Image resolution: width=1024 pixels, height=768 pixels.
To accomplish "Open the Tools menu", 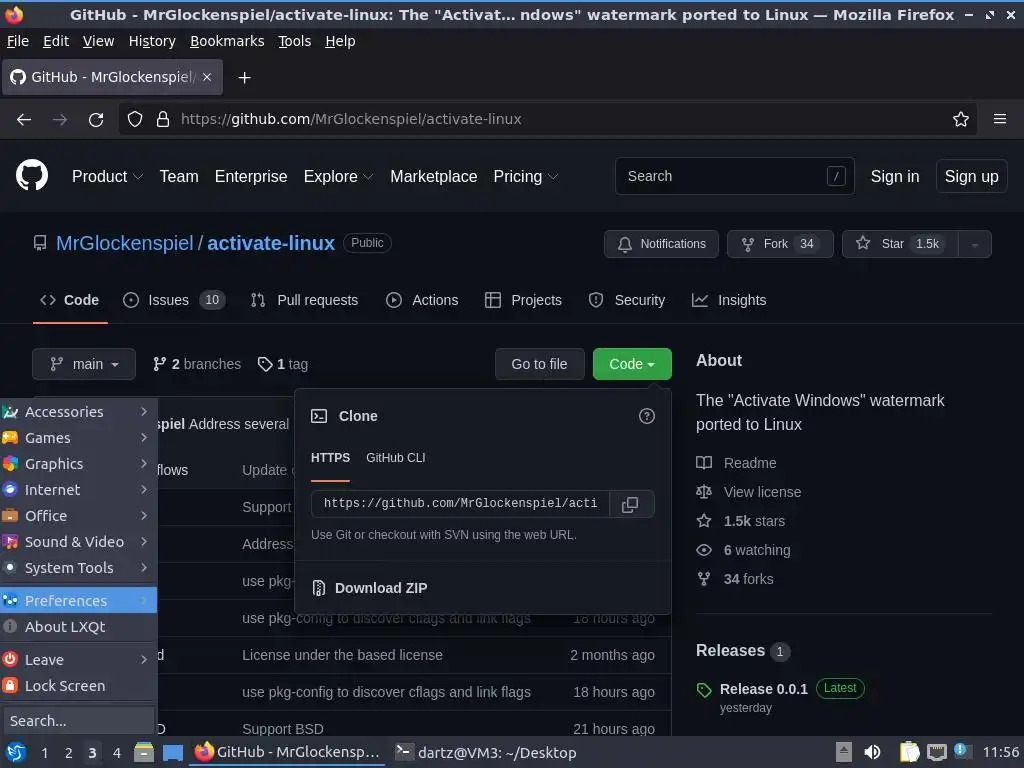I will click(x=295, y=41).
